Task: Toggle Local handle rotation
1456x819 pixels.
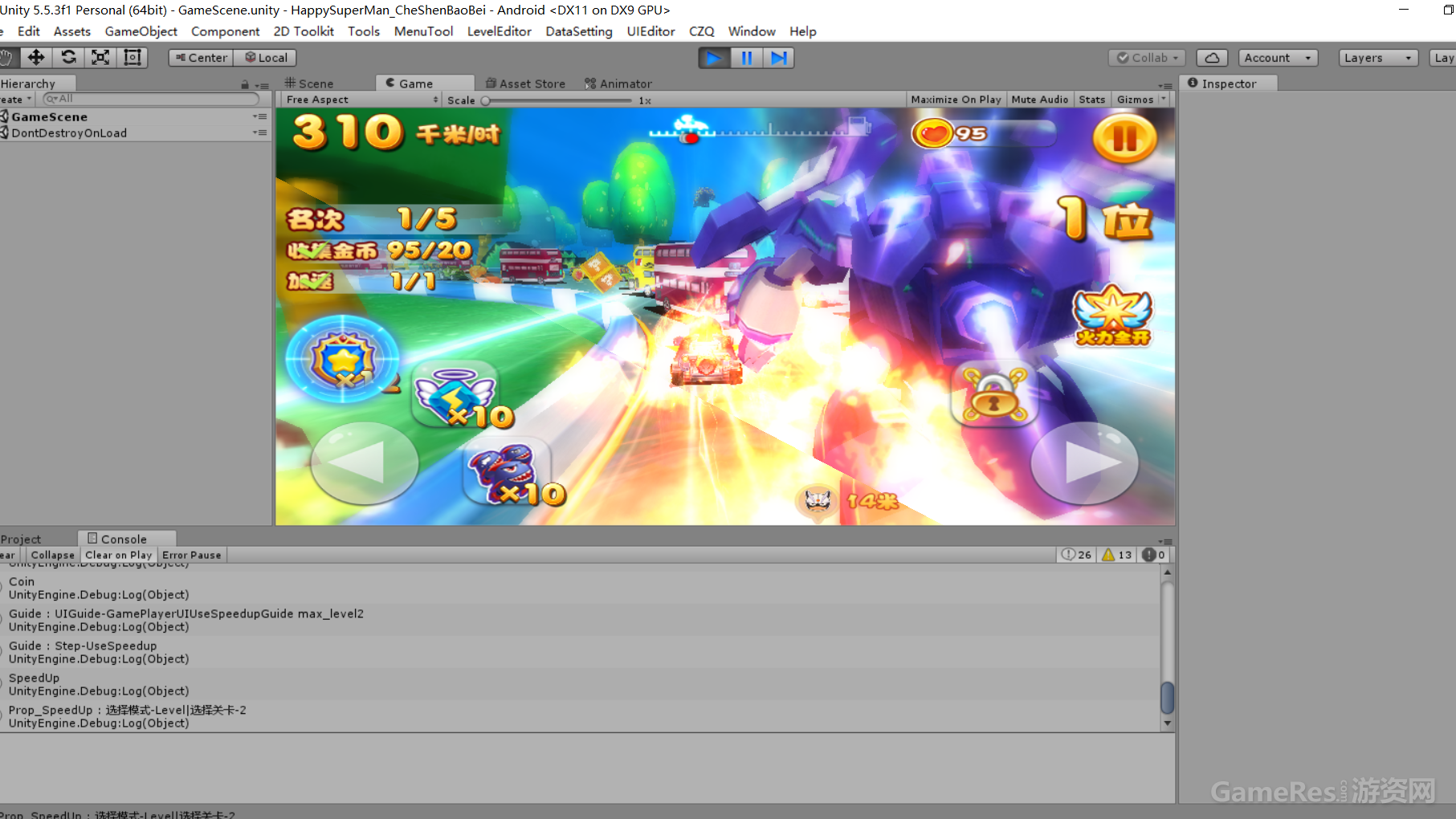Action: pyautogui.click(x=266, y=58)
